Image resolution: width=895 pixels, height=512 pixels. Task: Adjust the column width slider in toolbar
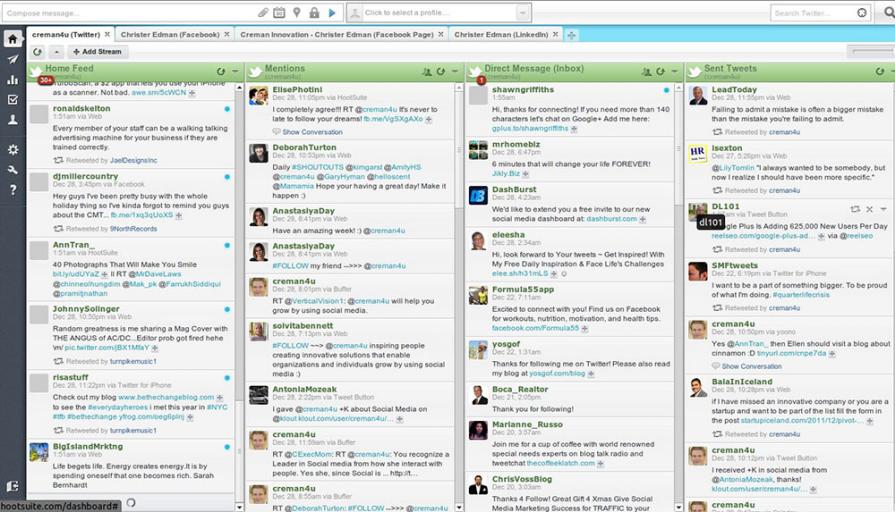point(870,51)
